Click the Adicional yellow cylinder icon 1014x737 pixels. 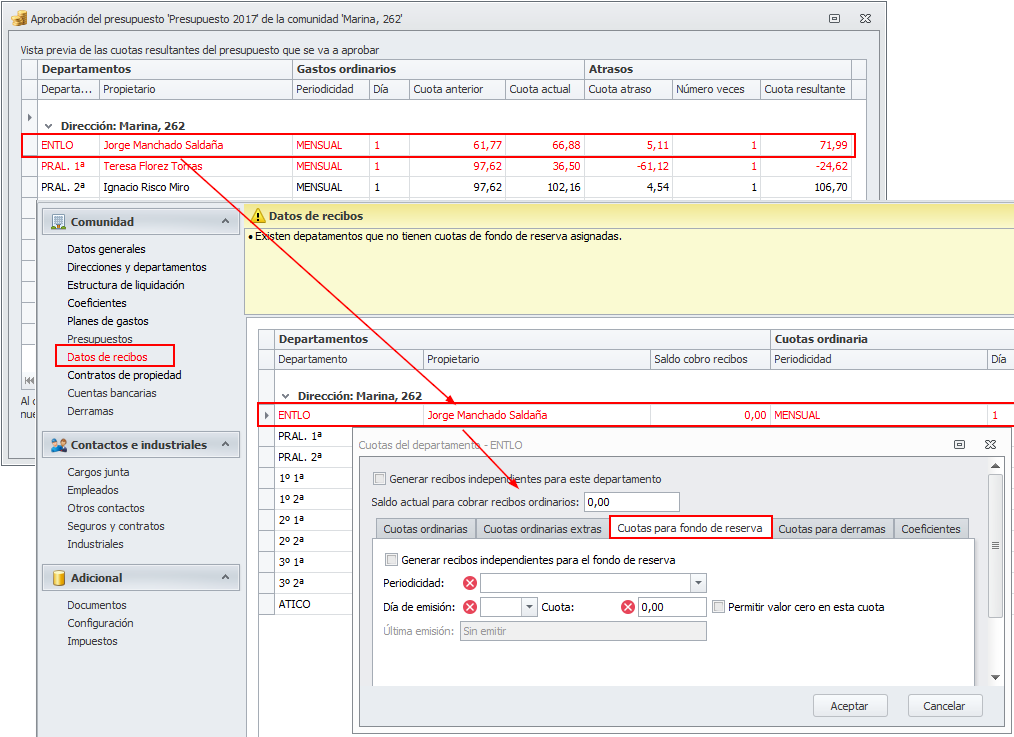coord(58,578)
